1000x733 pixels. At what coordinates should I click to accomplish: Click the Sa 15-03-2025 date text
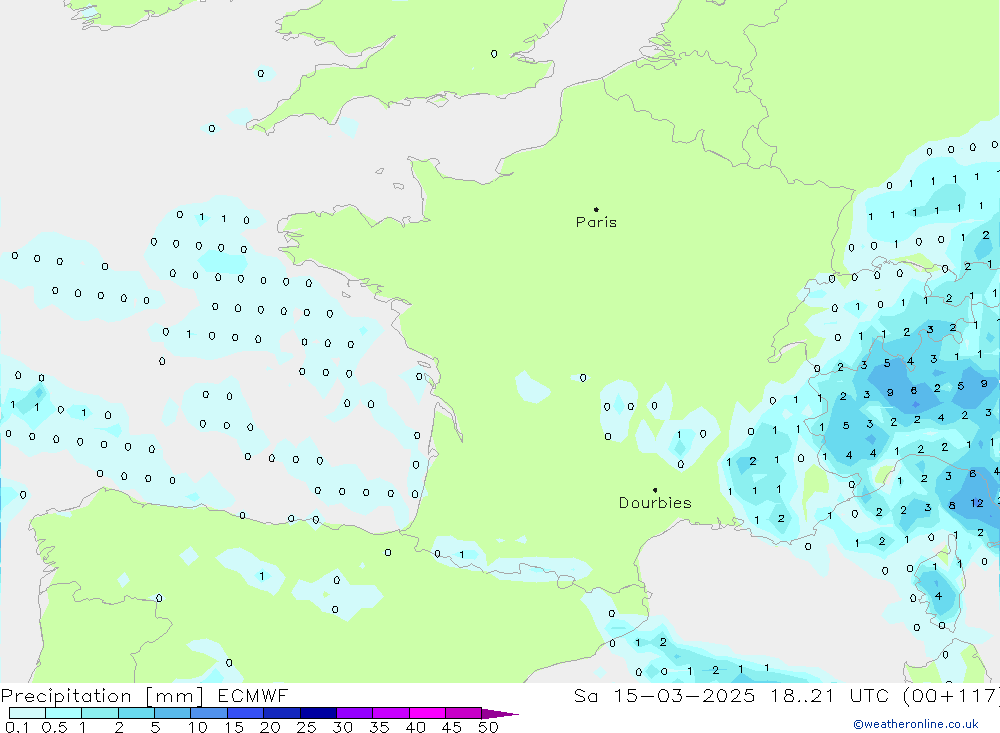tap(665, 696)
